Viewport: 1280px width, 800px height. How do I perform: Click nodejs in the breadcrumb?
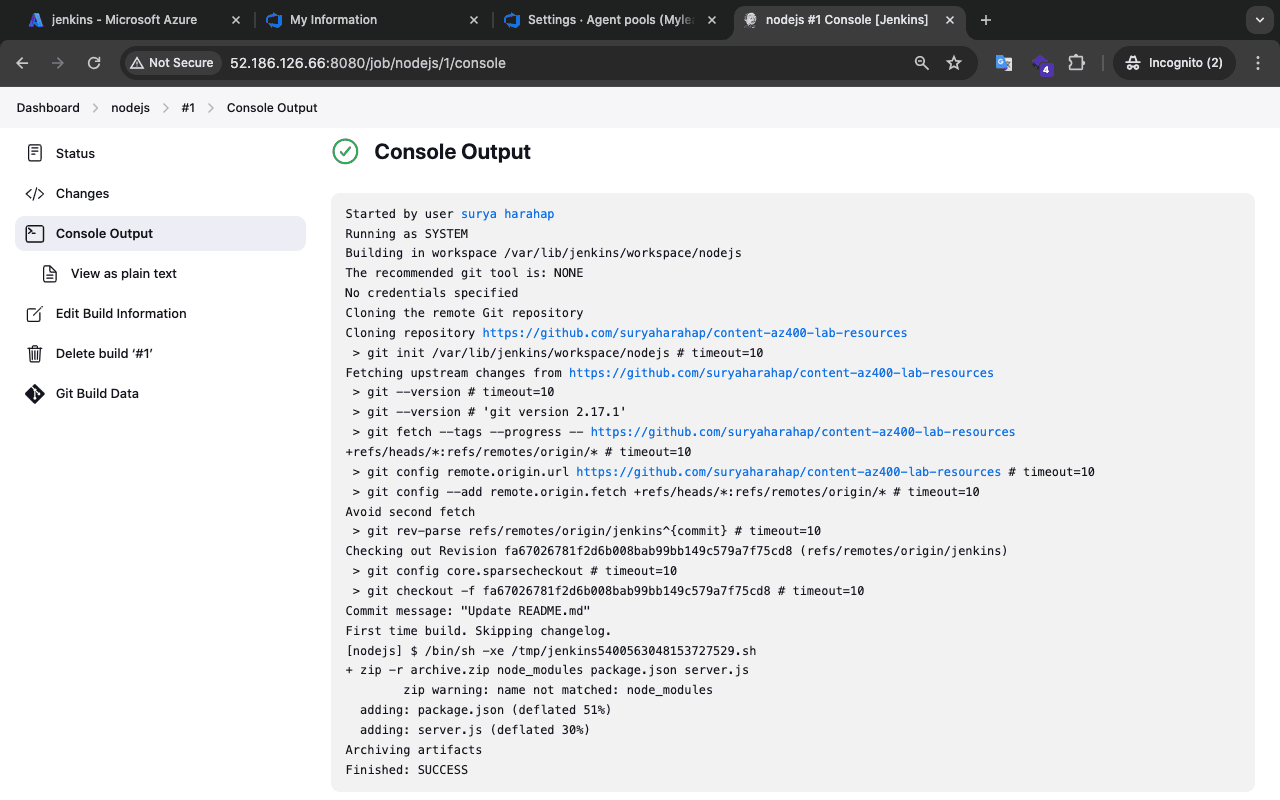130,108
